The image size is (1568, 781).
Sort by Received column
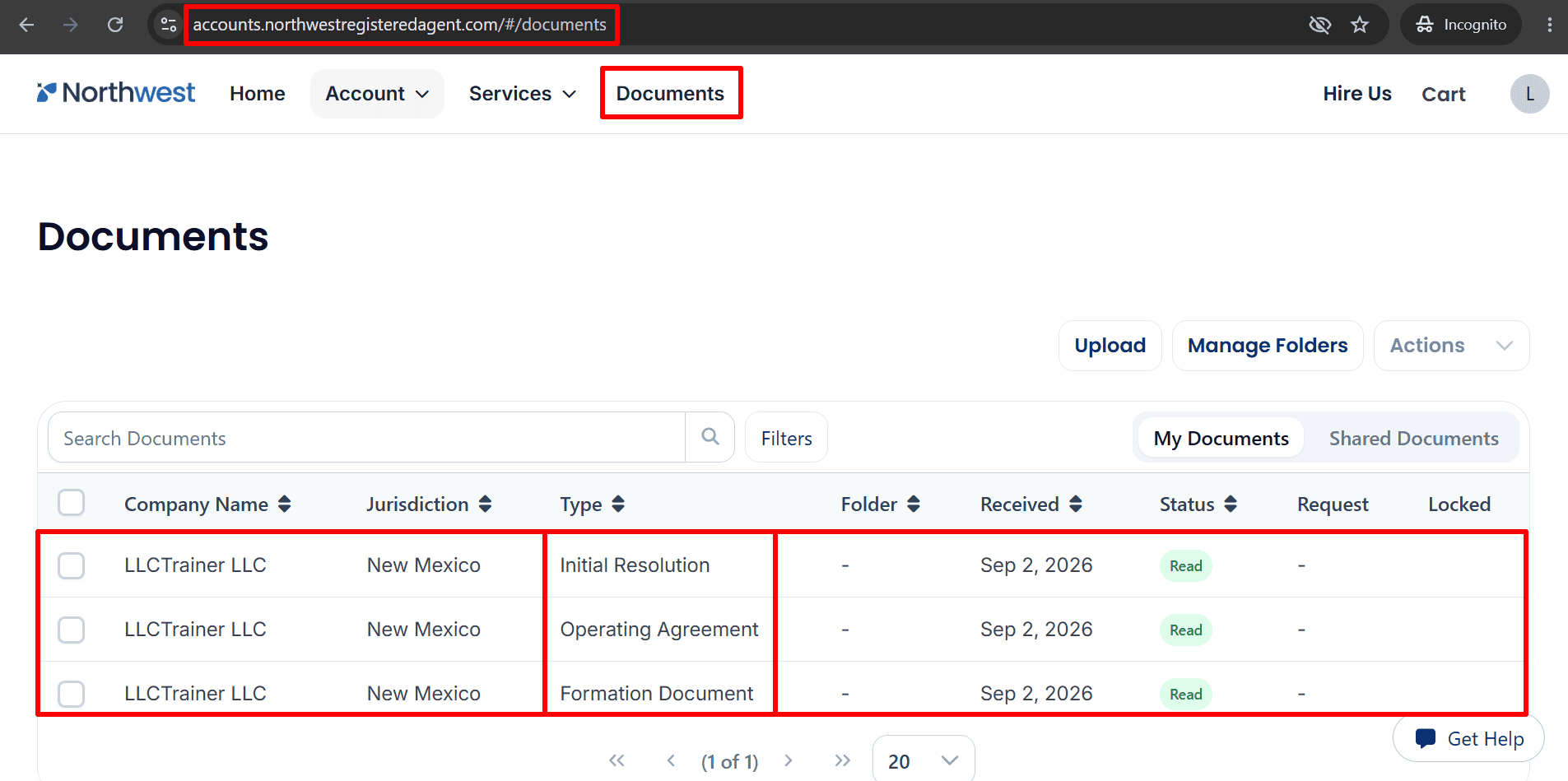point(1076,504)
